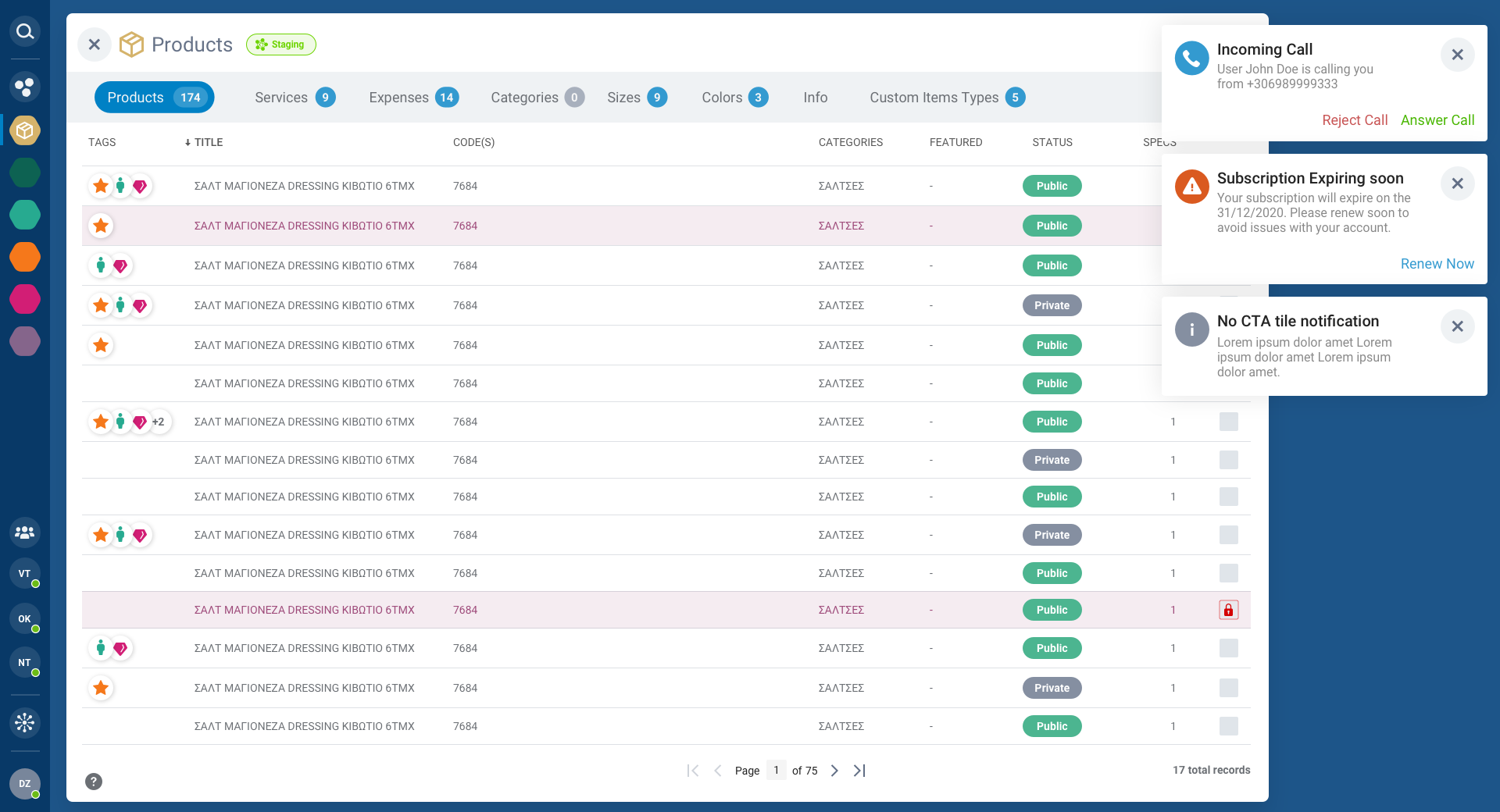Screen dimensions: 1500x812
Task: Click the Products box icon in sidebar
Action: click(25, 130)
